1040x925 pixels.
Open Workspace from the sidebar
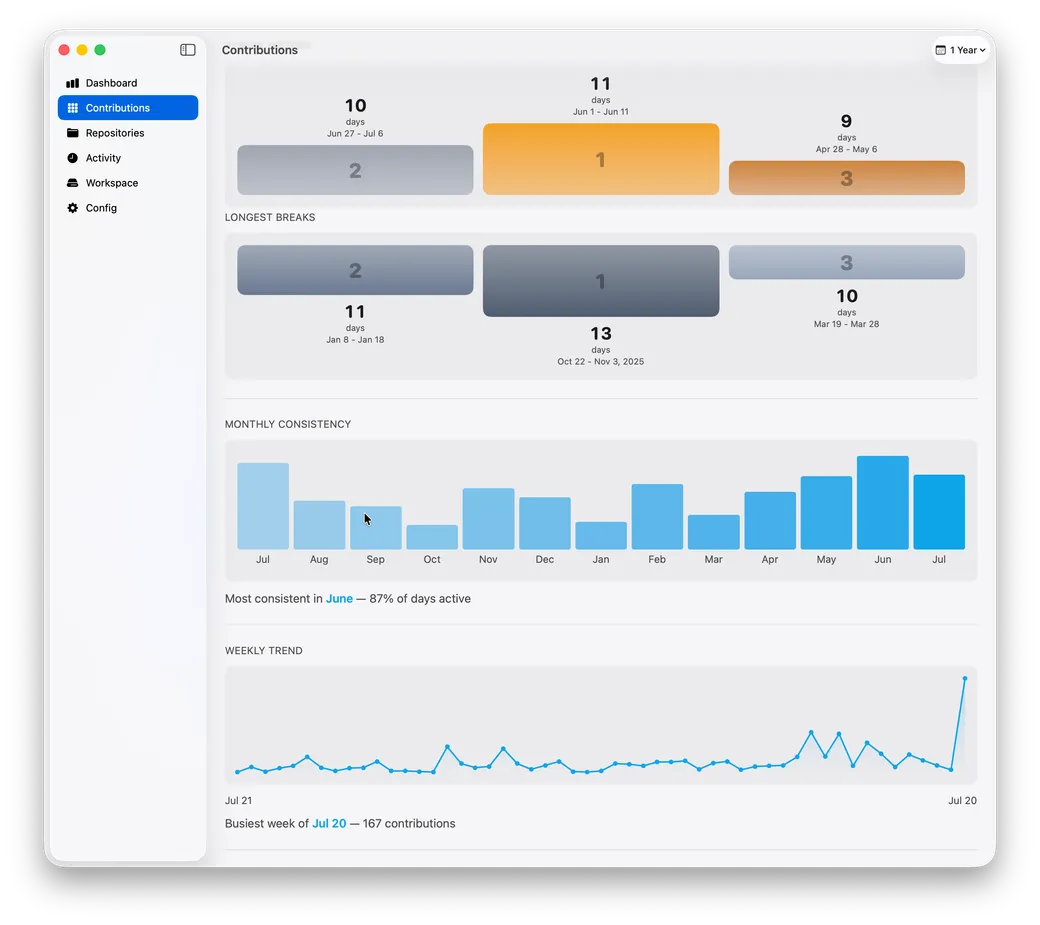coord(128,183)
